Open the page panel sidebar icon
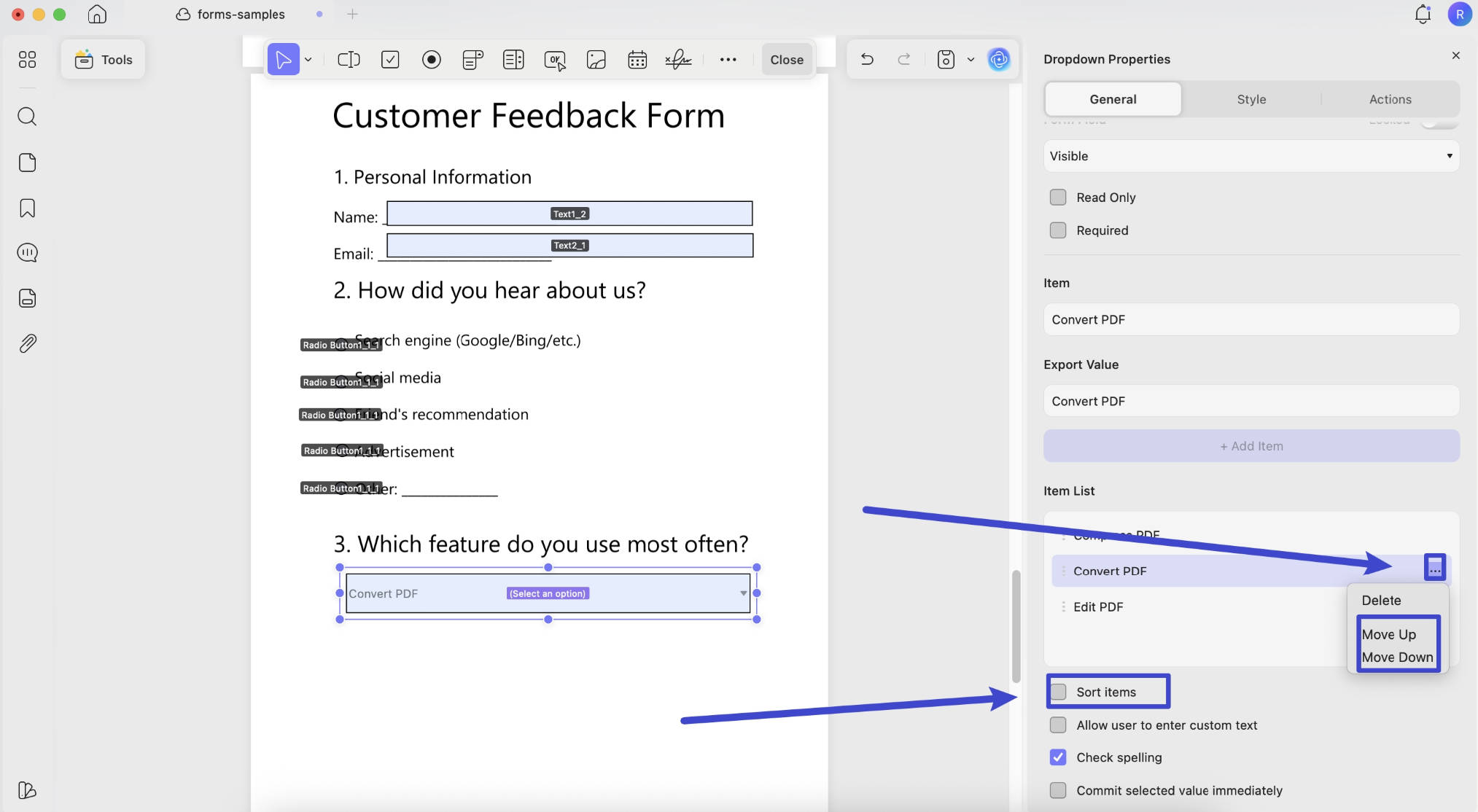Image resolution: width=1478 pixels, height=812 pixels. pyautogui.click(x=27, y=163)
